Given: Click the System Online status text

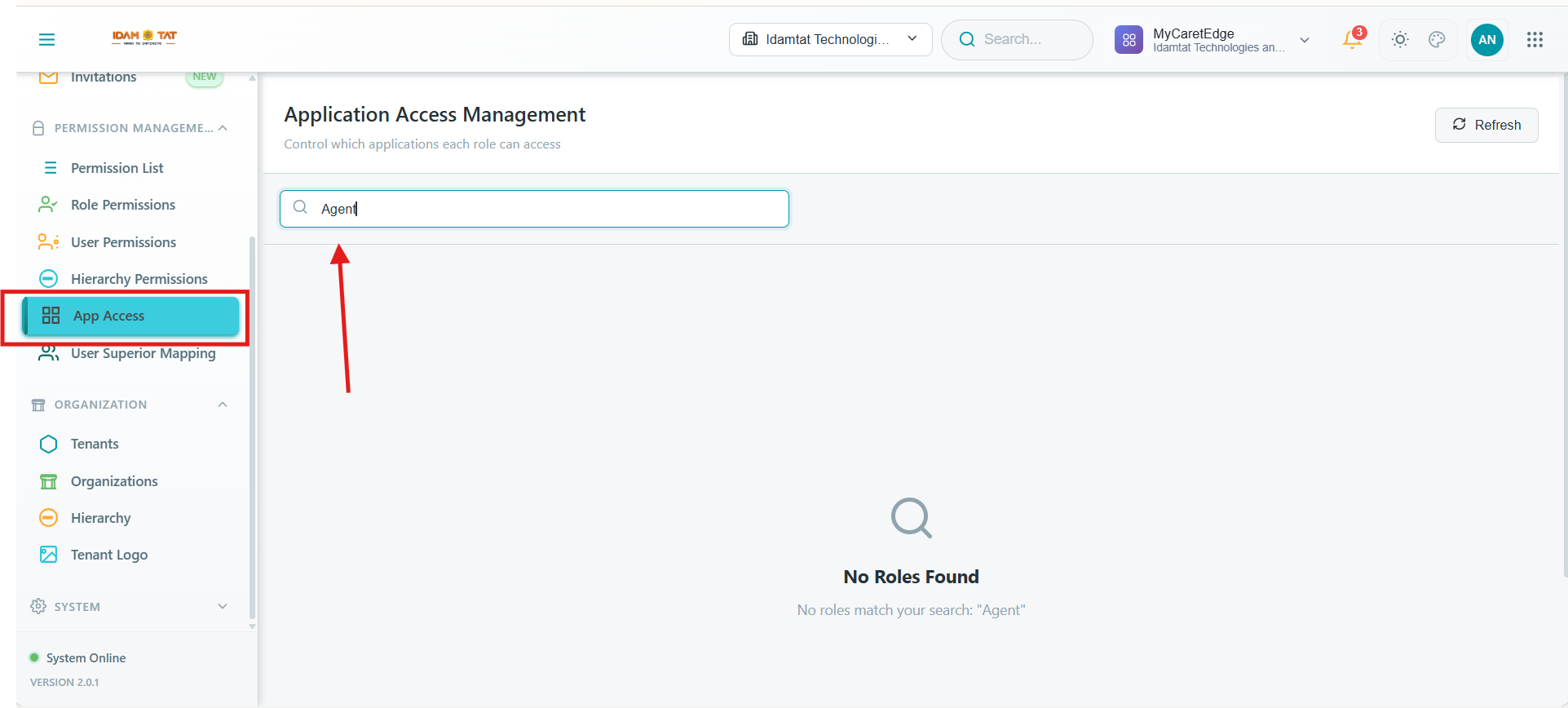Looking at the screenshot, I should click(x=86, y=658).
